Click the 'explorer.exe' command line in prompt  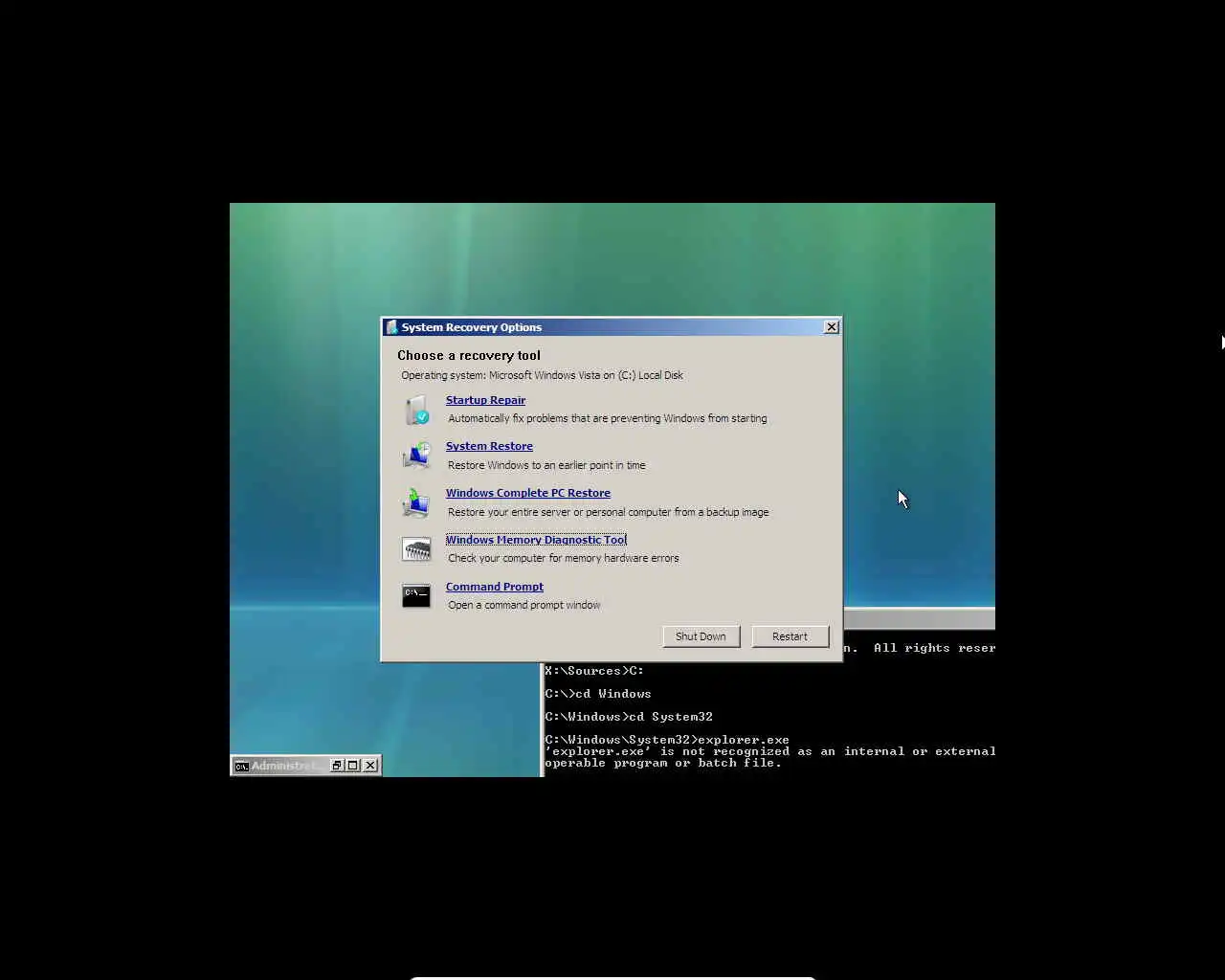coord(667,740)
